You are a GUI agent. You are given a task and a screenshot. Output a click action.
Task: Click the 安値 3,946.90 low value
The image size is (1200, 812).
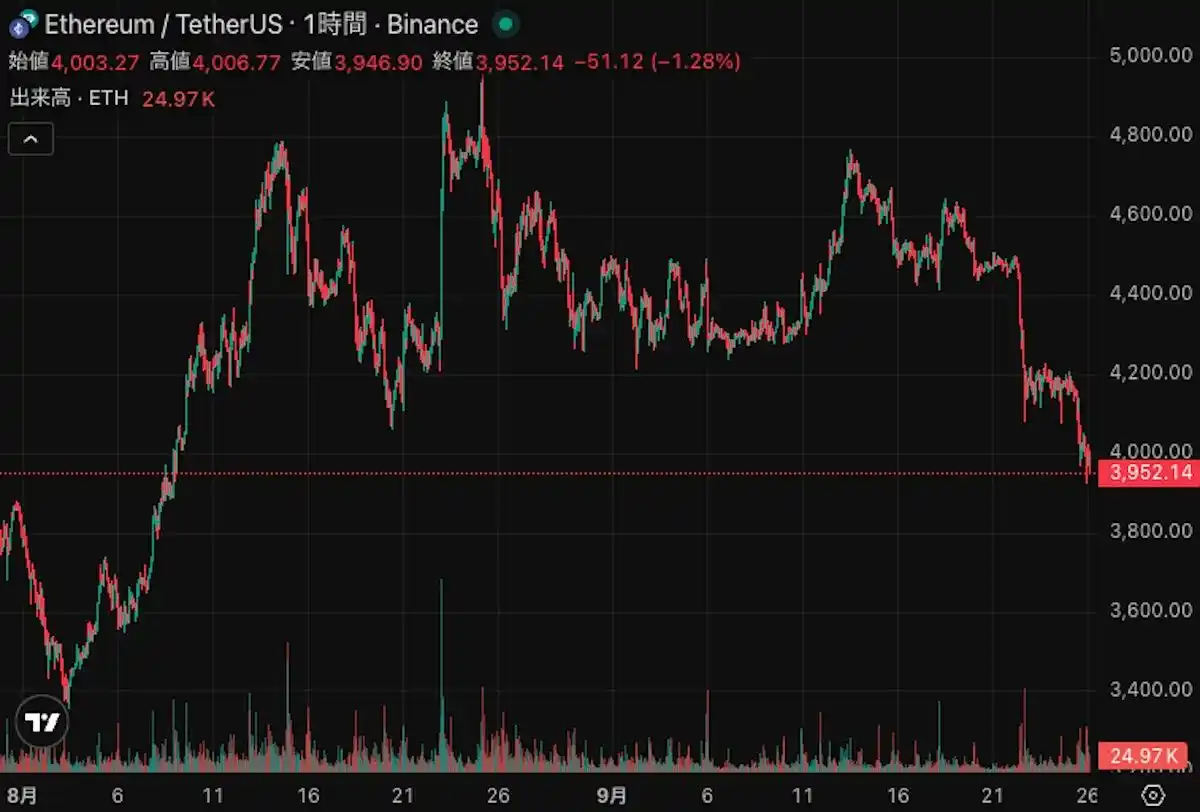click(x=357, y=62)
